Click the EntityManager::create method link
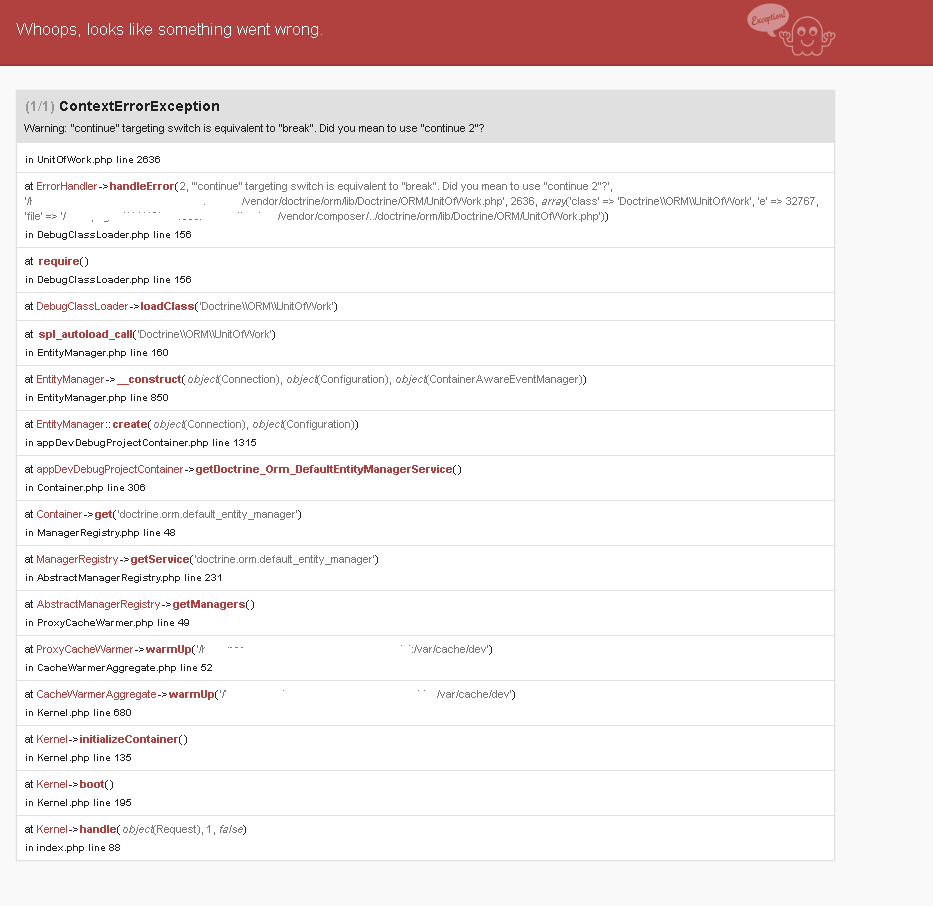This screenshot has height=906, width=933. [x=130, y=423]
